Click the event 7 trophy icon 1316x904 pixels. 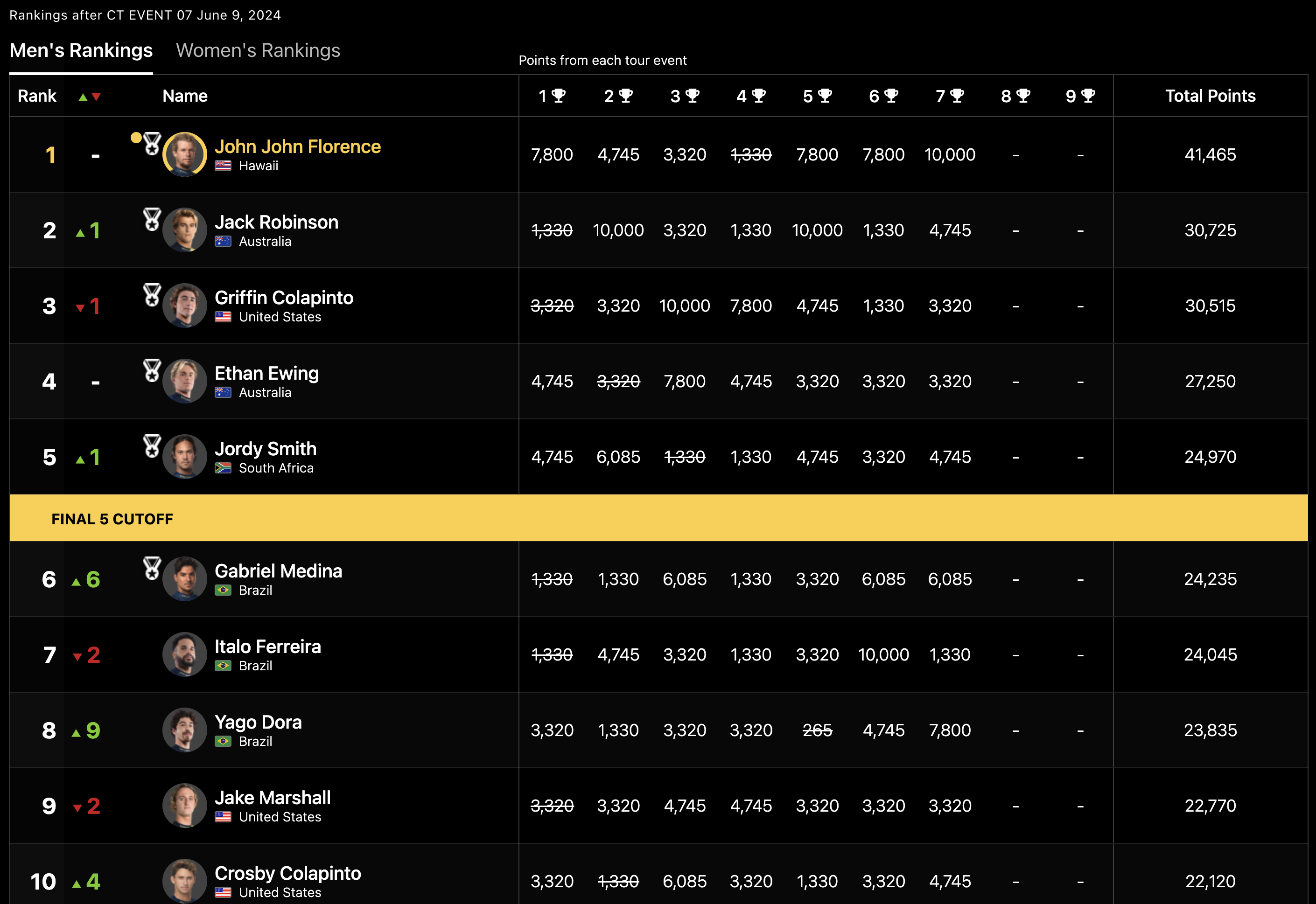957,96
